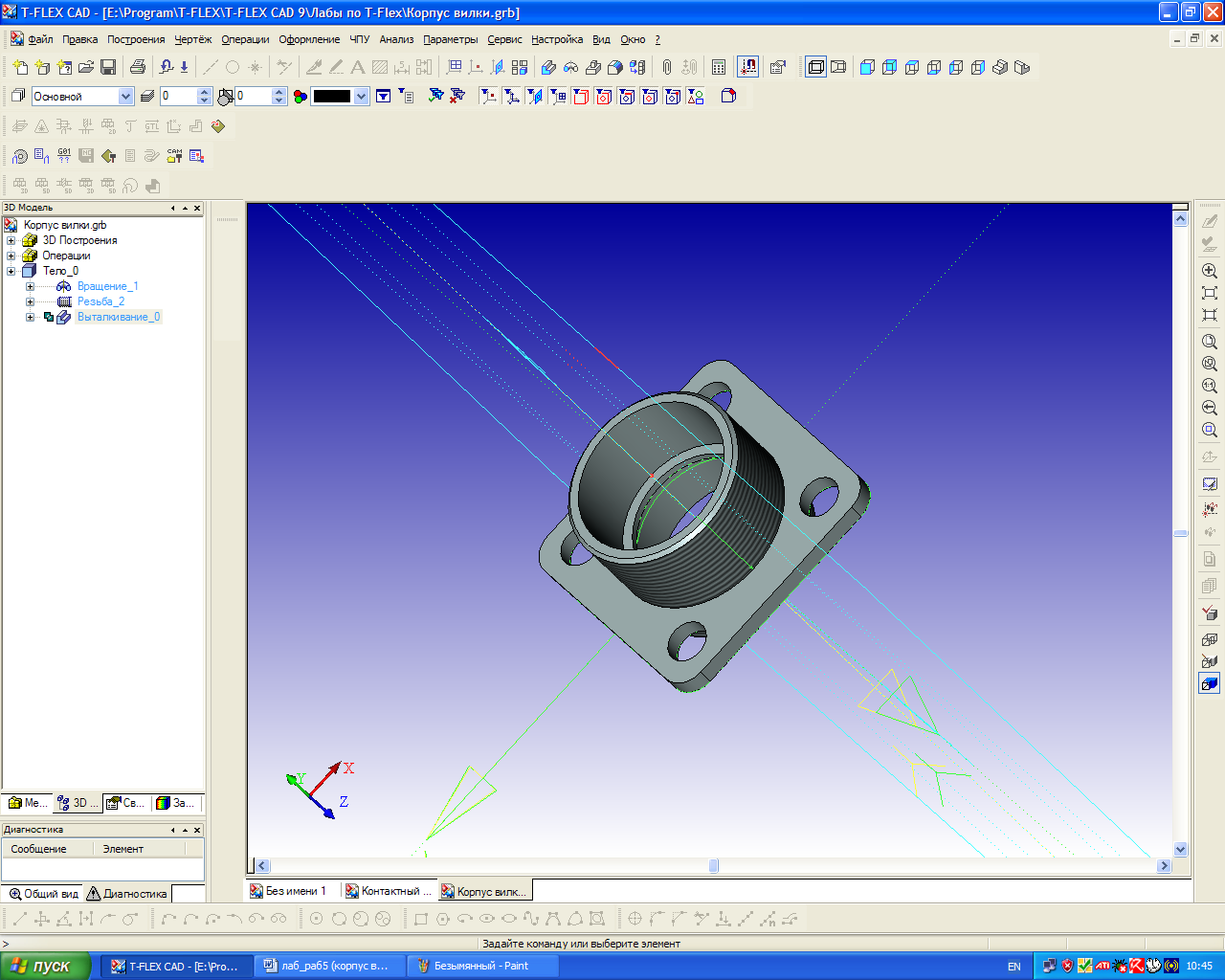Screen dimensions: 1225x980
Task: Toggle the shapes primitives selection filter
Action: point(696,96)
